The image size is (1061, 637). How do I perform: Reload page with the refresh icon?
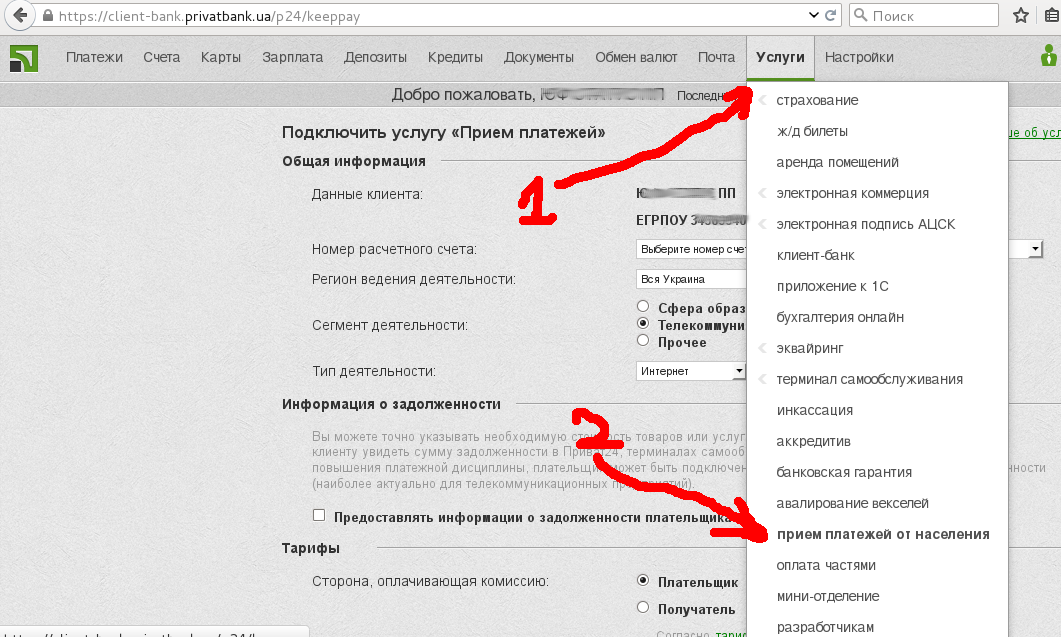coord(831,15)
